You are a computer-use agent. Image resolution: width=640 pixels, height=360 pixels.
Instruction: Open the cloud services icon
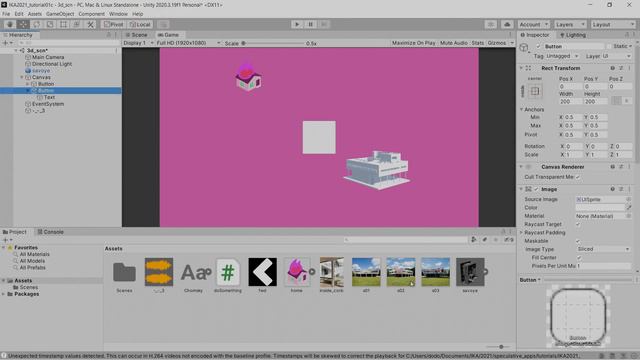pos(507,24)
